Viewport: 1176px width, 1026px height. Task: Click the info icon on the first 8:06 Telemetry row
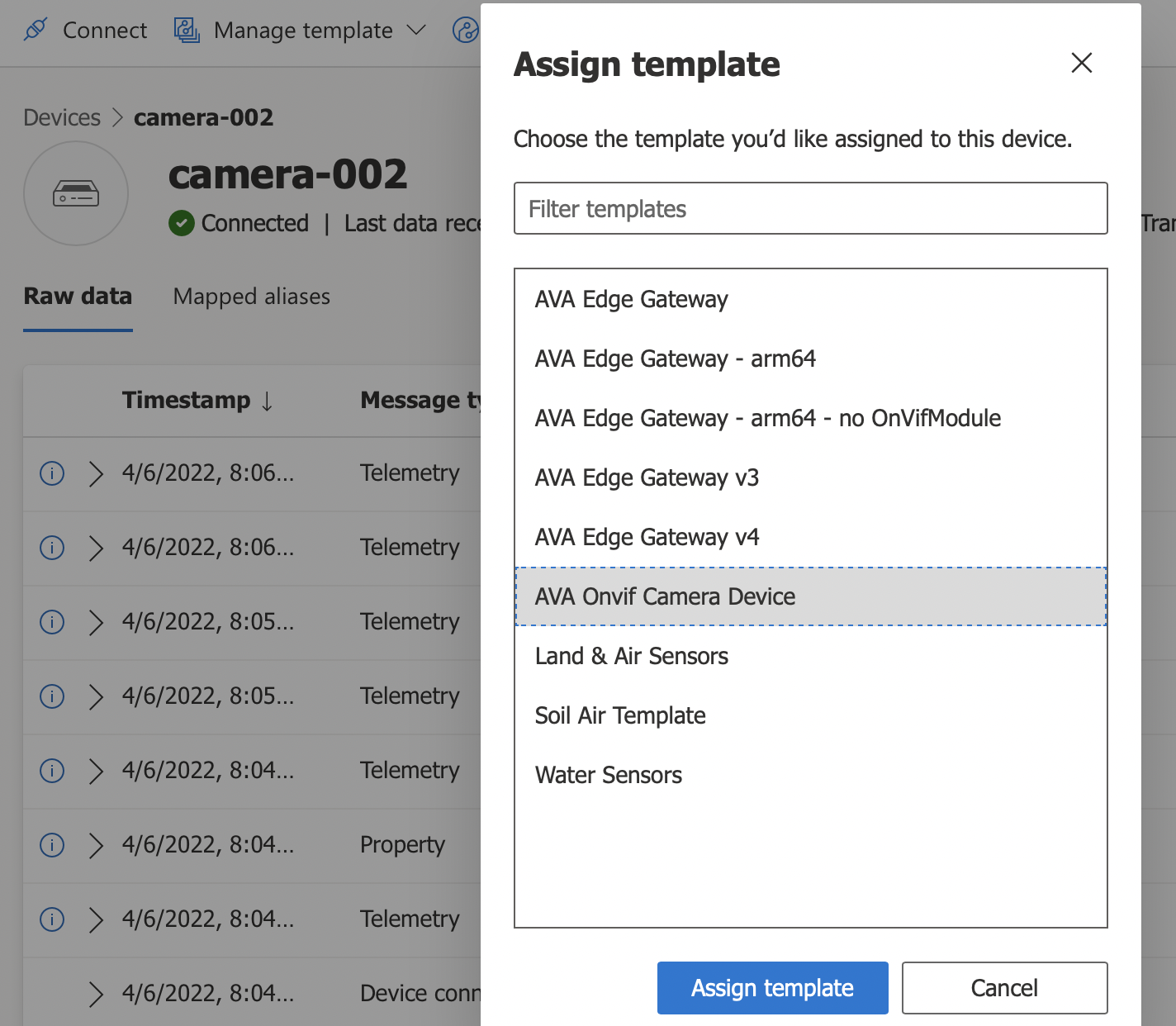tap(51, 473)
